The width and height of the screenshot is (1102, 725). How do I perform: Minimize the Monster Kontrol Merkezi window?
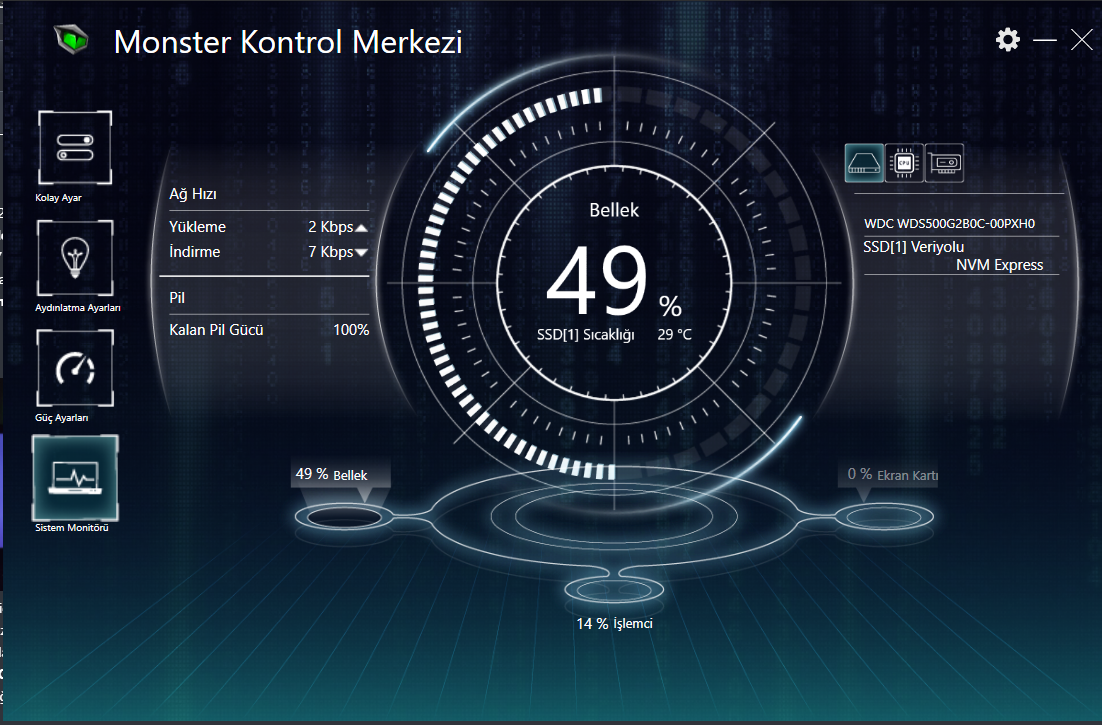coord(1045,40)
